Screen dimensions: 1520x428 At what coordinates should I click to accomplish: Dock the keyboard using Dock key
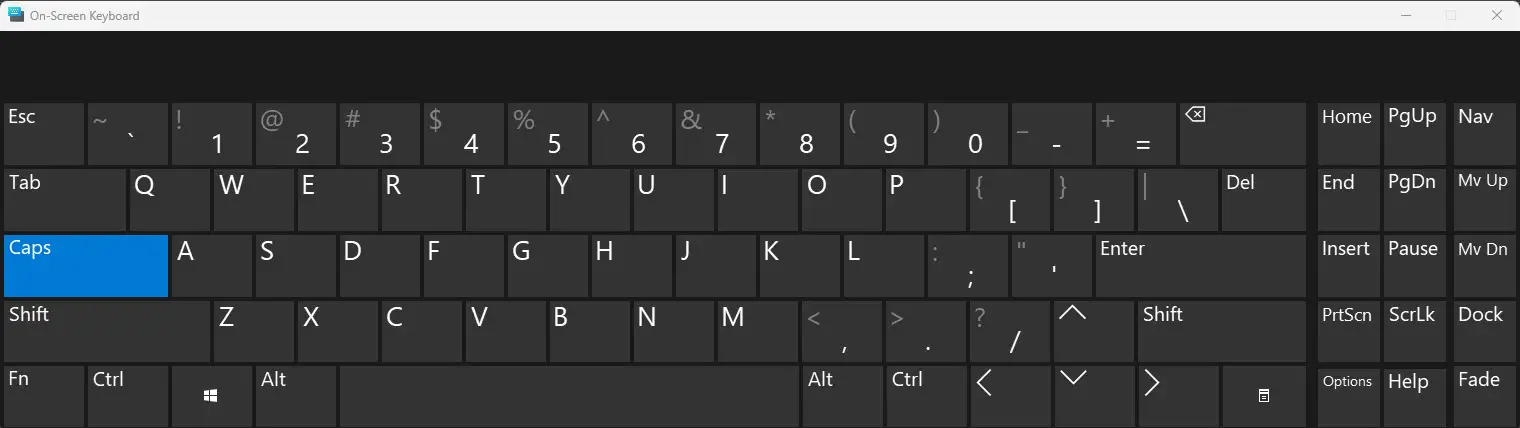[1482, 332]
